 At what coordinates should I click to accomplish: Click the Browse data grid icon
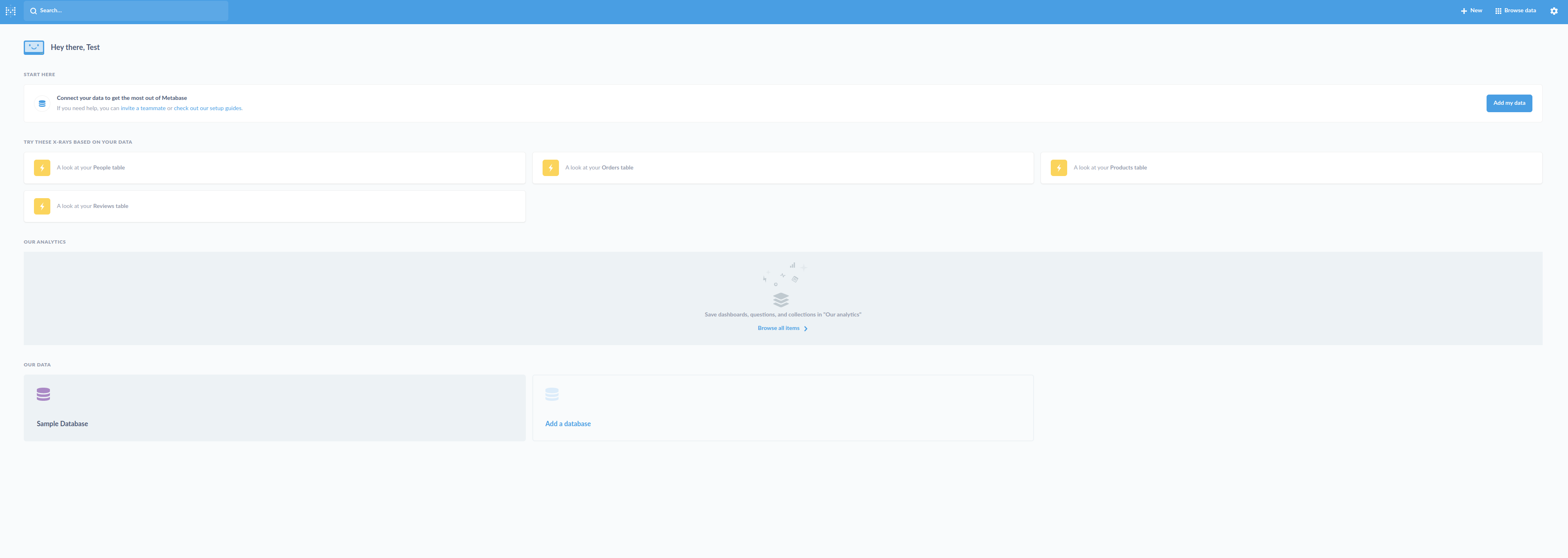(x=1498, y=11)
